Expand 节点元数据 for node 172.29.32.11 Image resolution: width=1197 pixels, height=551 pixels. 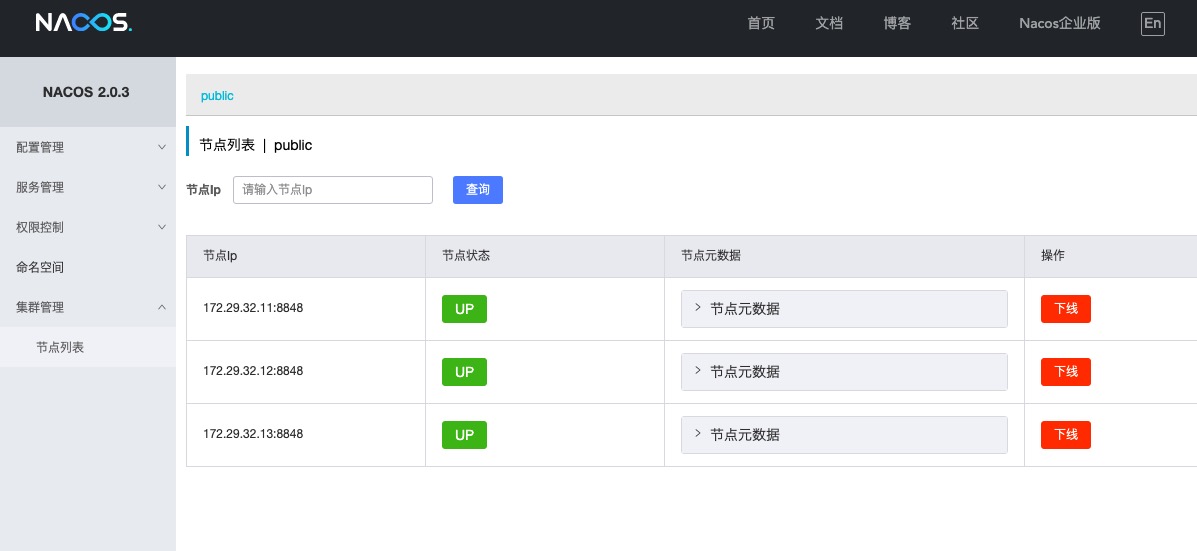coord(844,309)
